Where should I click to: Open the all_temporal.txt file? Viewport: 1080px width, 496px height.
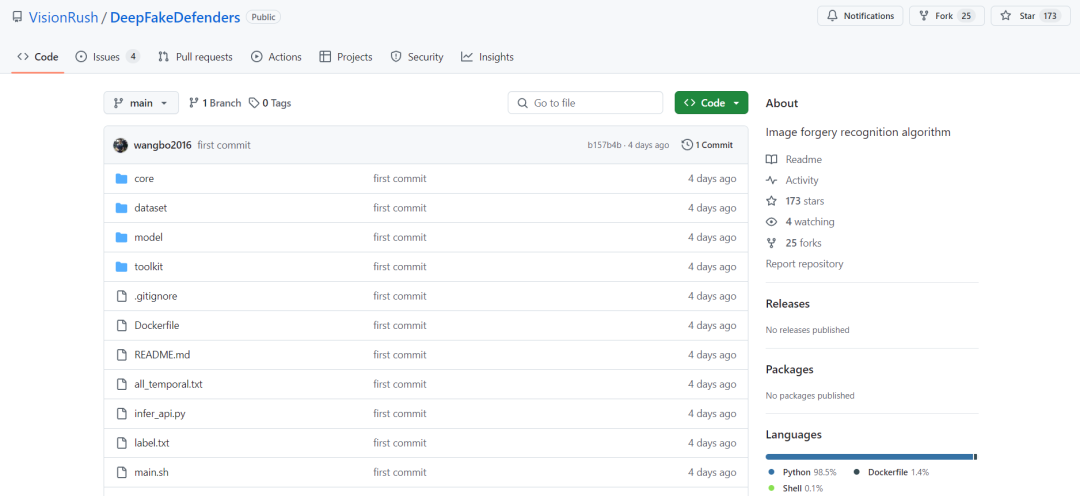[x=168, y=384]
